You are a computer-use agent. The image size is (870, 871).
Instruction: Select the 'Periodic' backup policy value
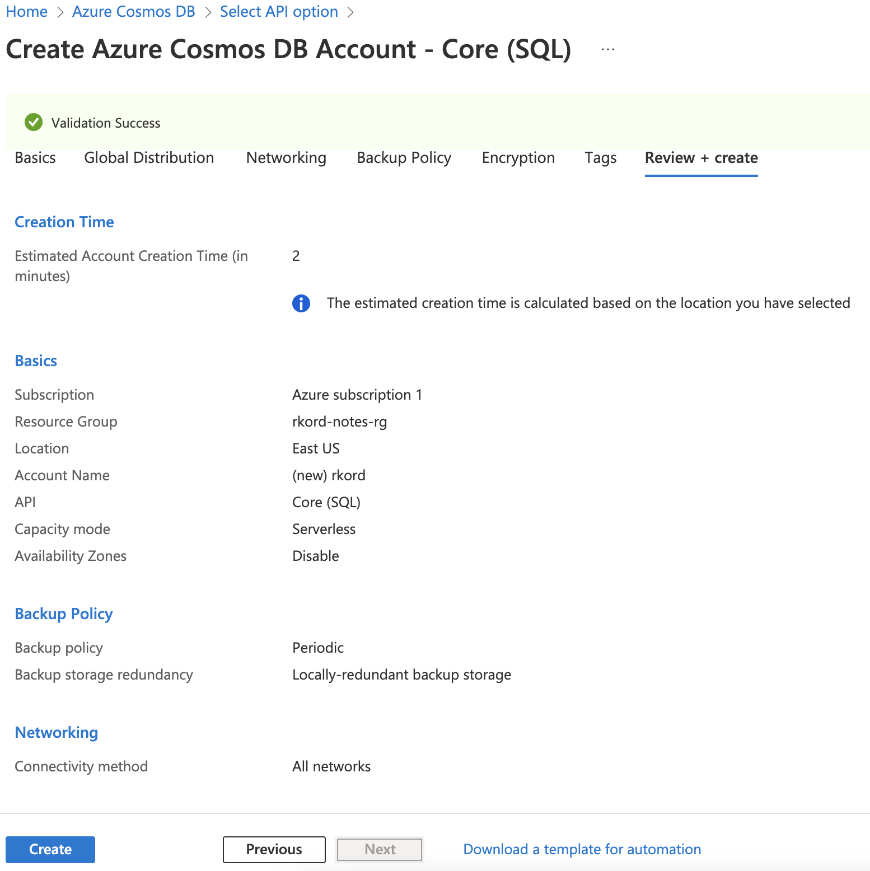pyautogui.click(x=317, y=648)
